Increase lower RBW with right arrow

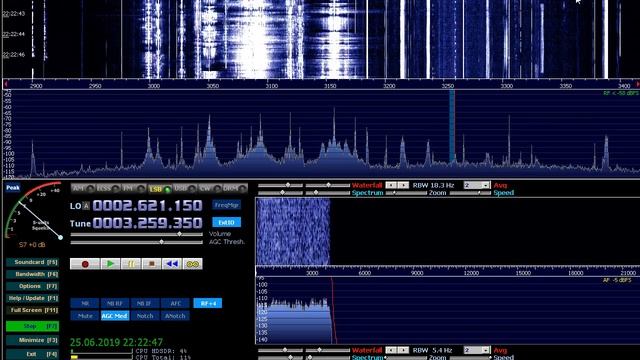click(x=403, y=350)
